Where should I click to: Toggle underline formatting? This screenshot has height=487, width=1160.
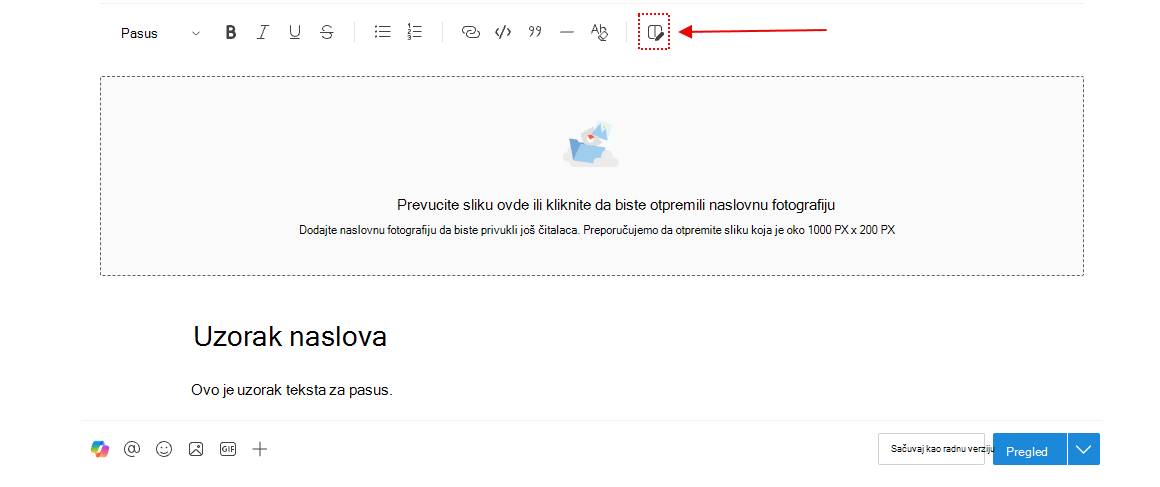[x=294, y=32]
